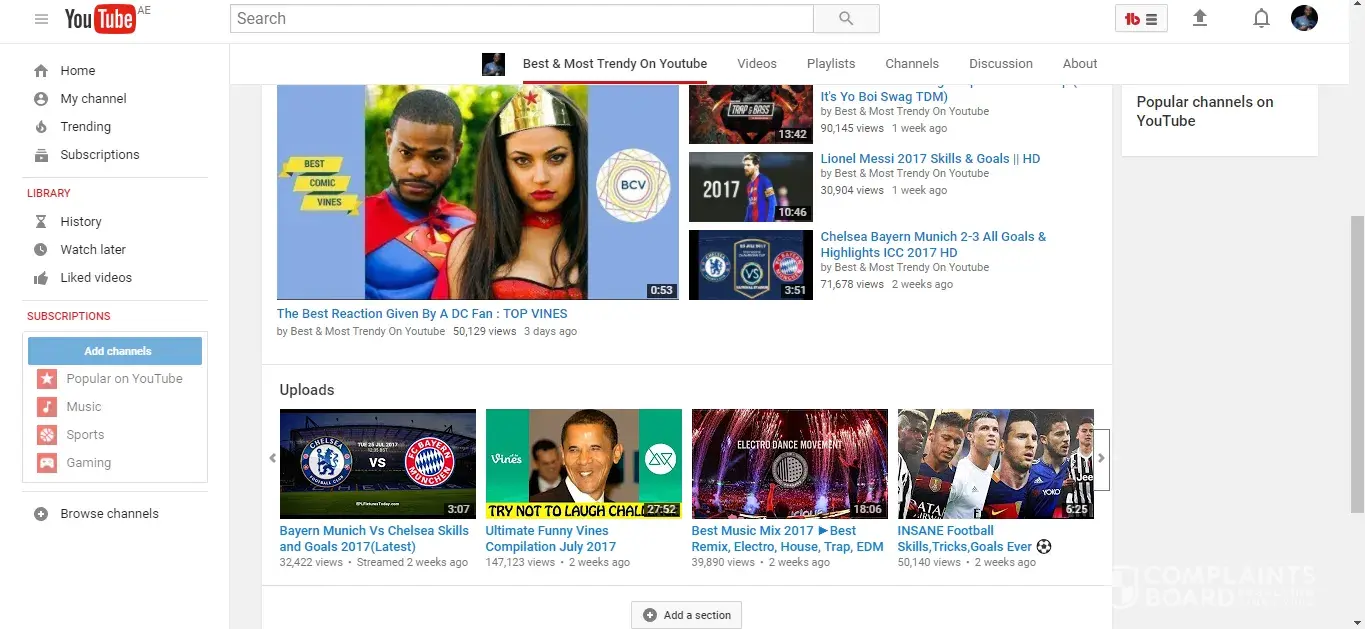Open Trending from the sidebar
The image size is (1365, 629).
pos(85,127)
